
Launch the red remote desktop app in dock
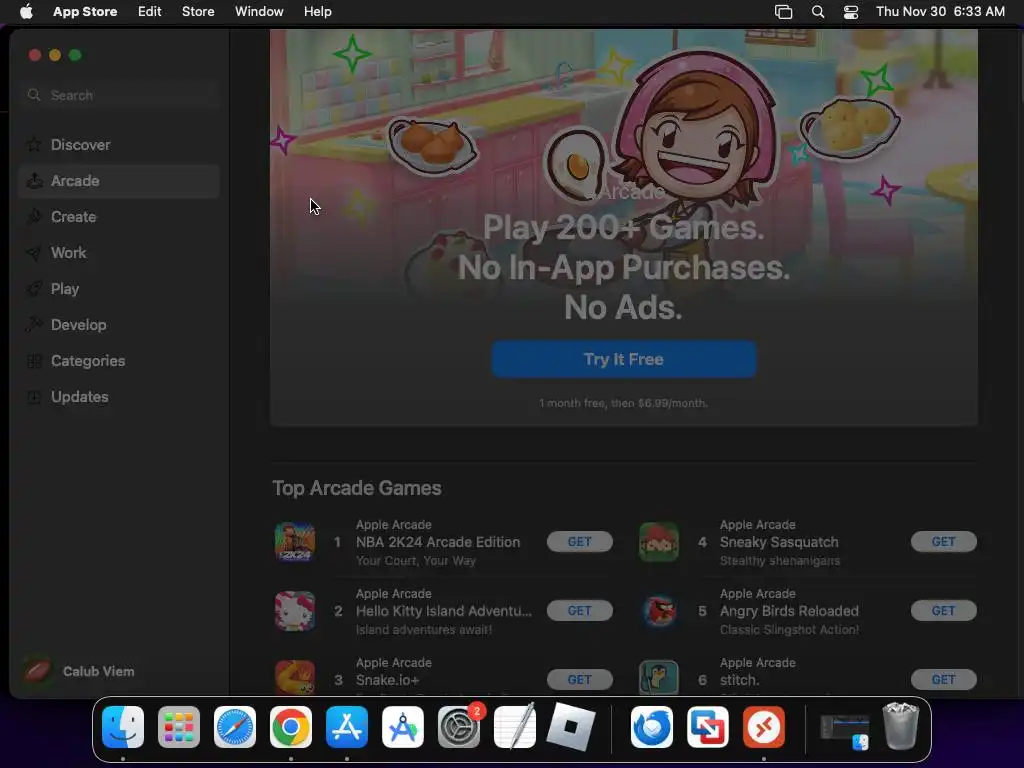764,727
